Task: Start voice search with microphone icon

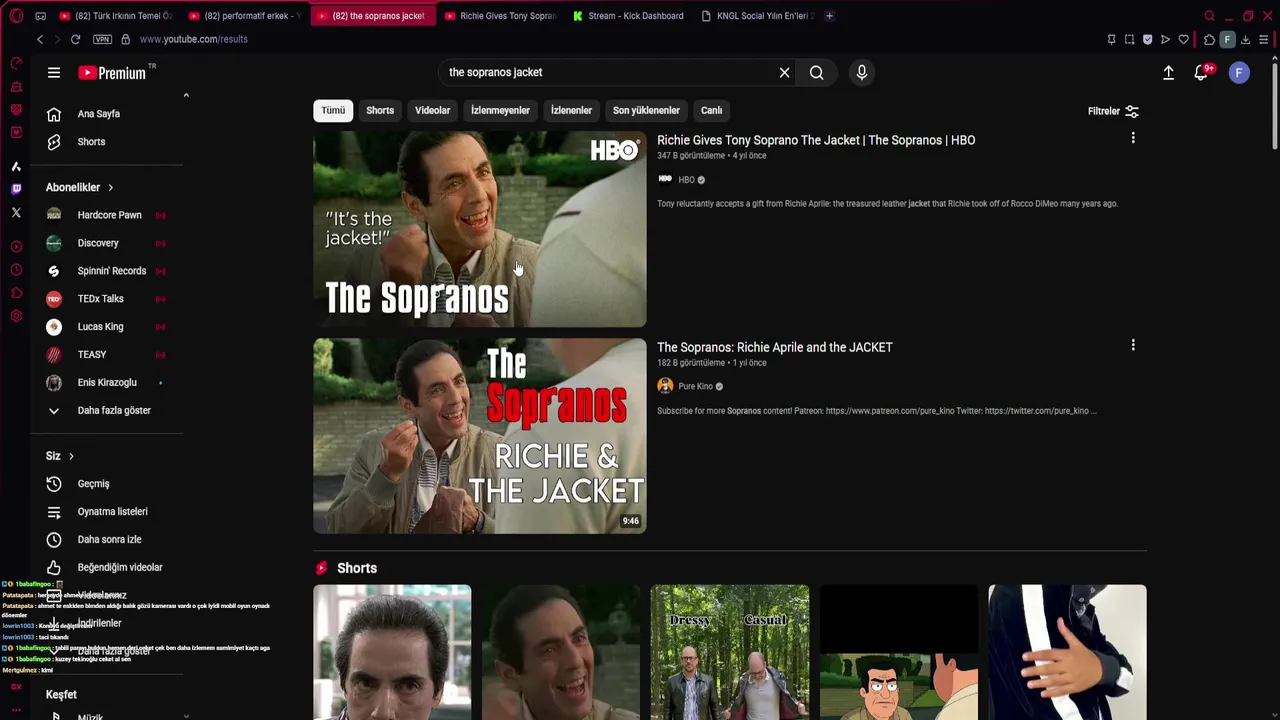Action: pos(862,72)
